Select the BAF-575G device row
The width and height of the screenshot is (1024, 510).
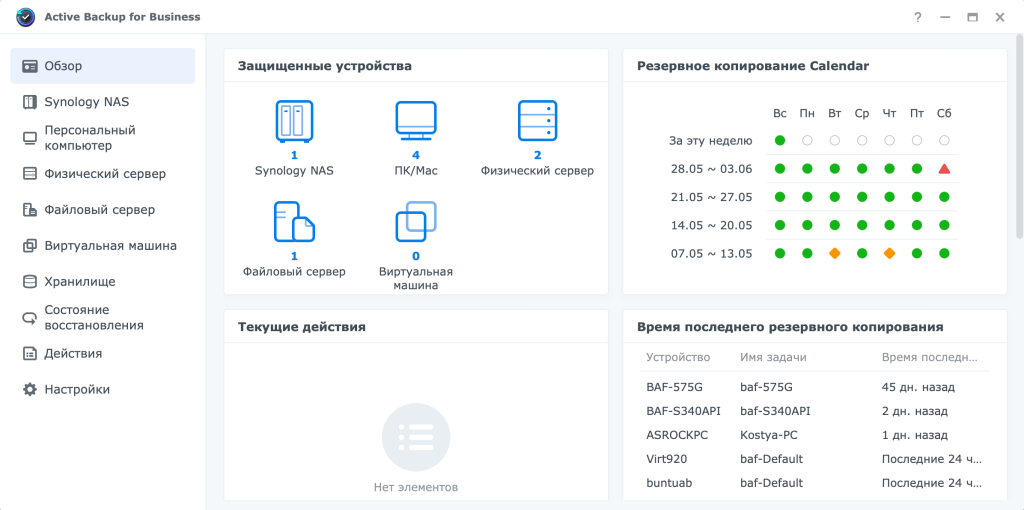(815, 387)
